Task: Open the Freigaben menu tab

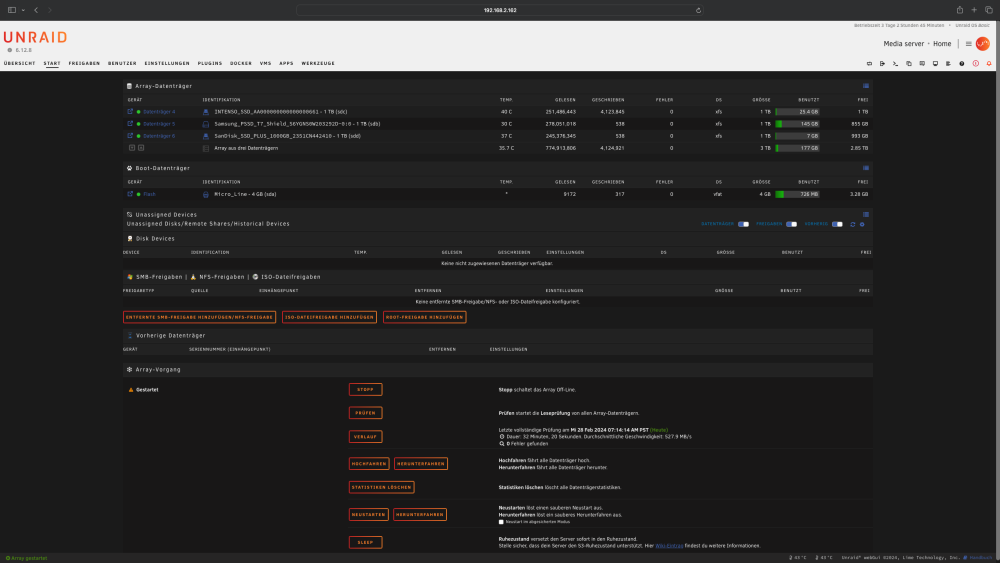Action: [84, 64]
